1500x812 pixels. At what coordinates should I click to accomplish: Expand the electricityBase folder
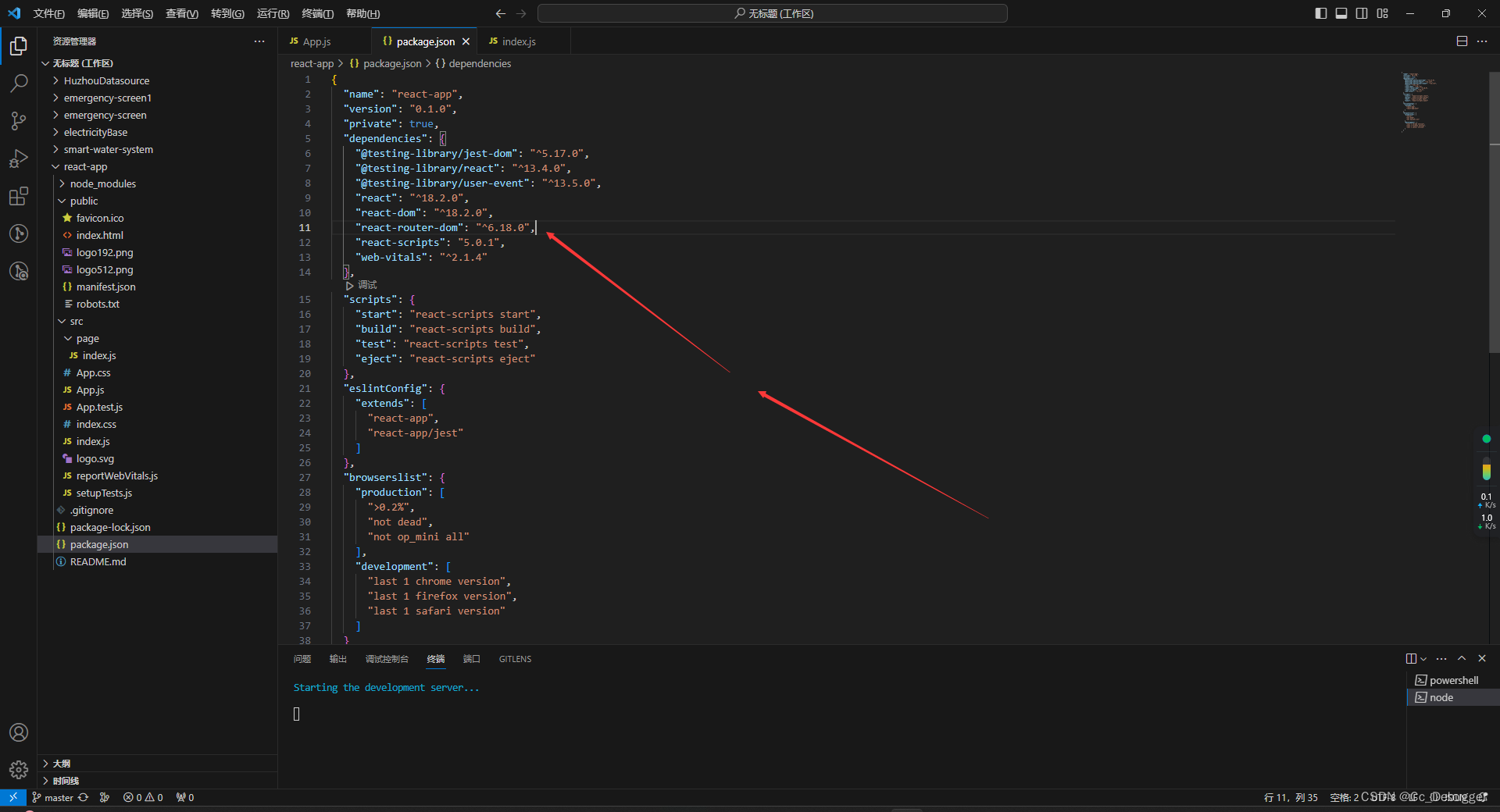click(95, 132)
